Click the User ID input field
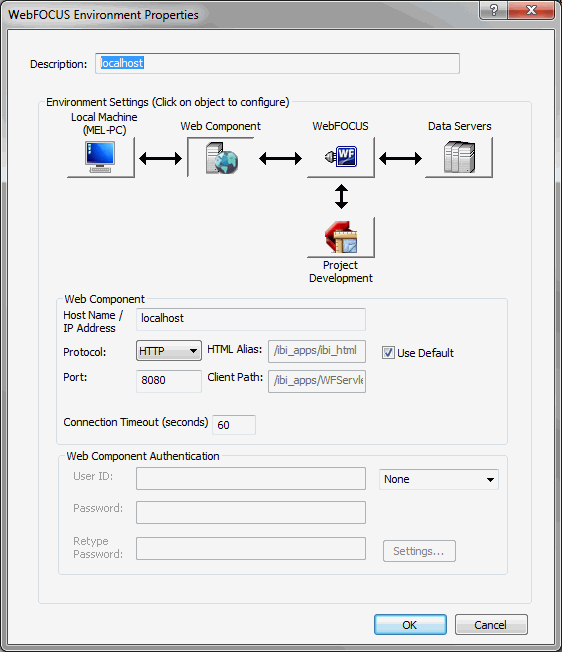 pos(251,479)
